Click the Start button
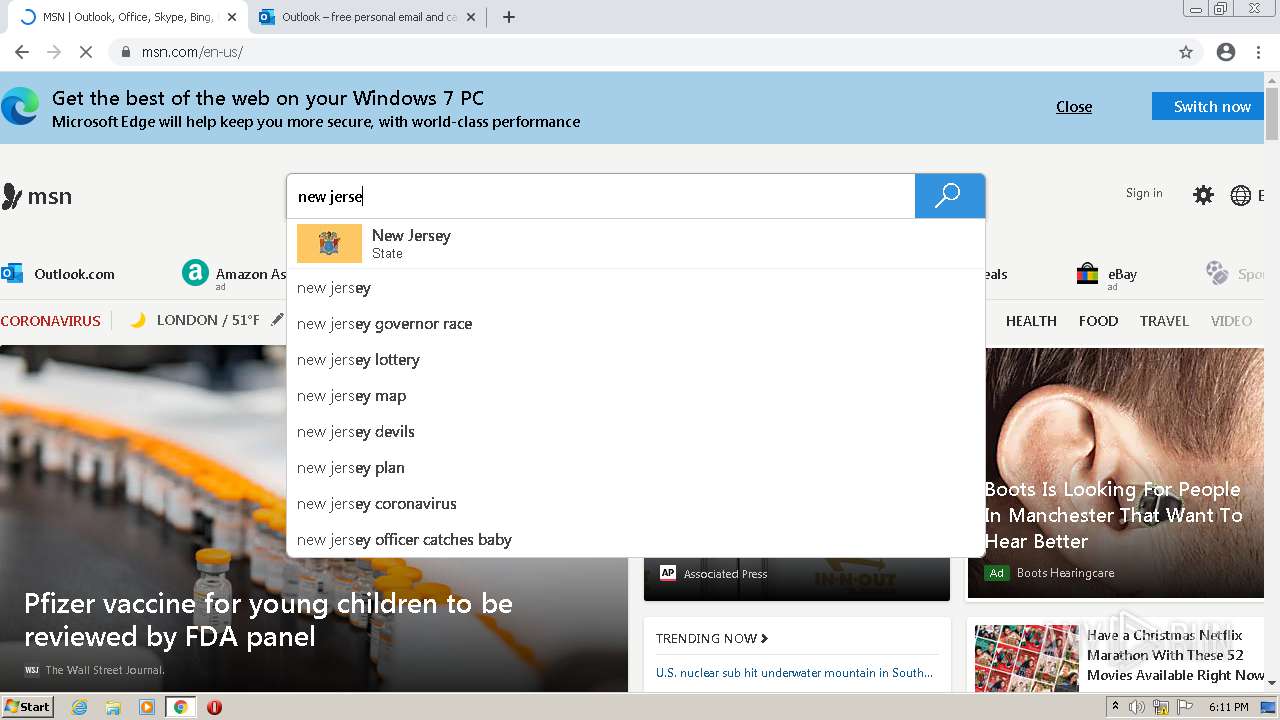This screenshot has width=1280, height=720. [27, 706]
